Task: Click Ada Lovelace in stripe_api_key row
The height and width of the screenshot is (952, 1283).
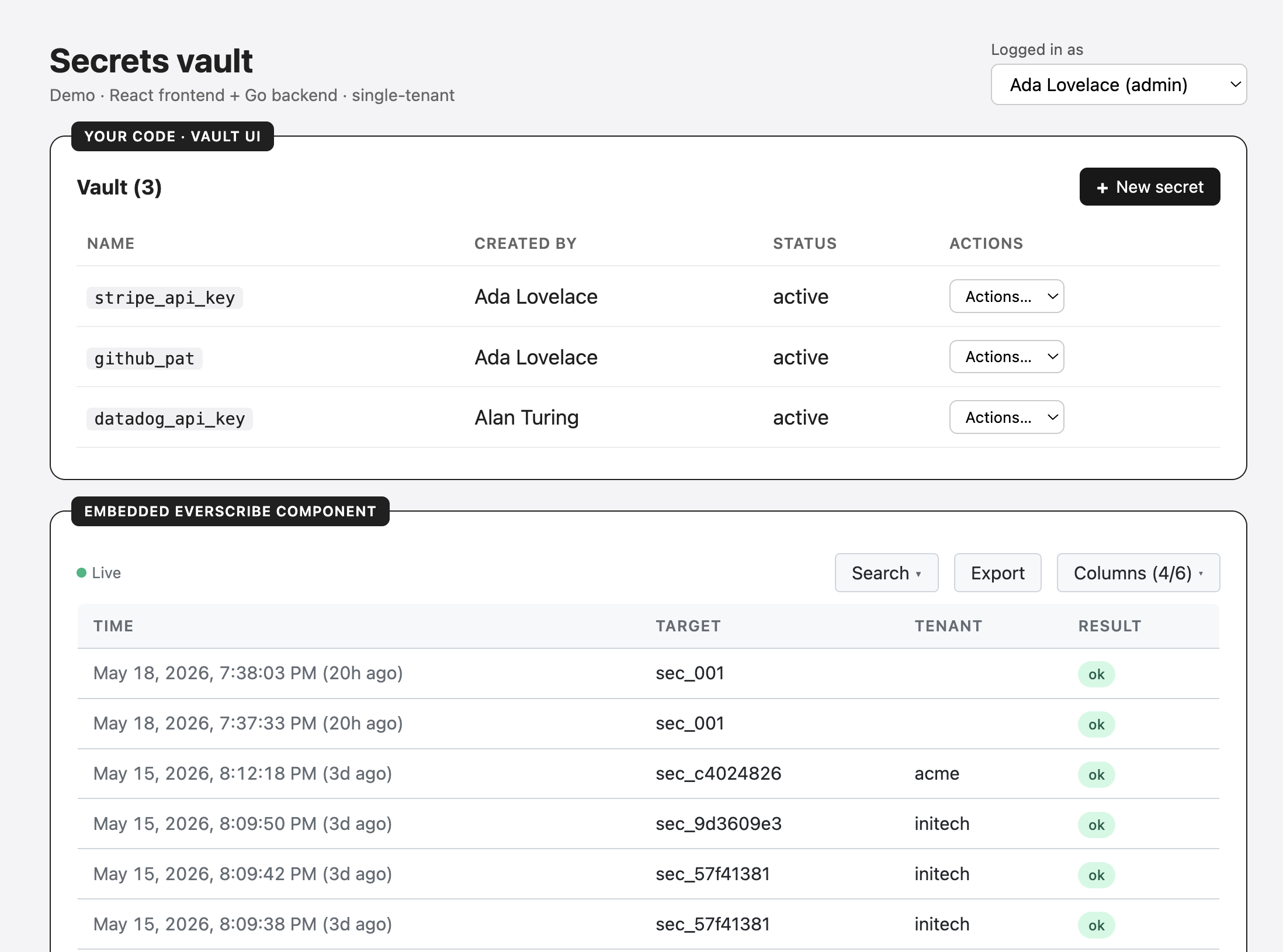Action: coord(536,297)
